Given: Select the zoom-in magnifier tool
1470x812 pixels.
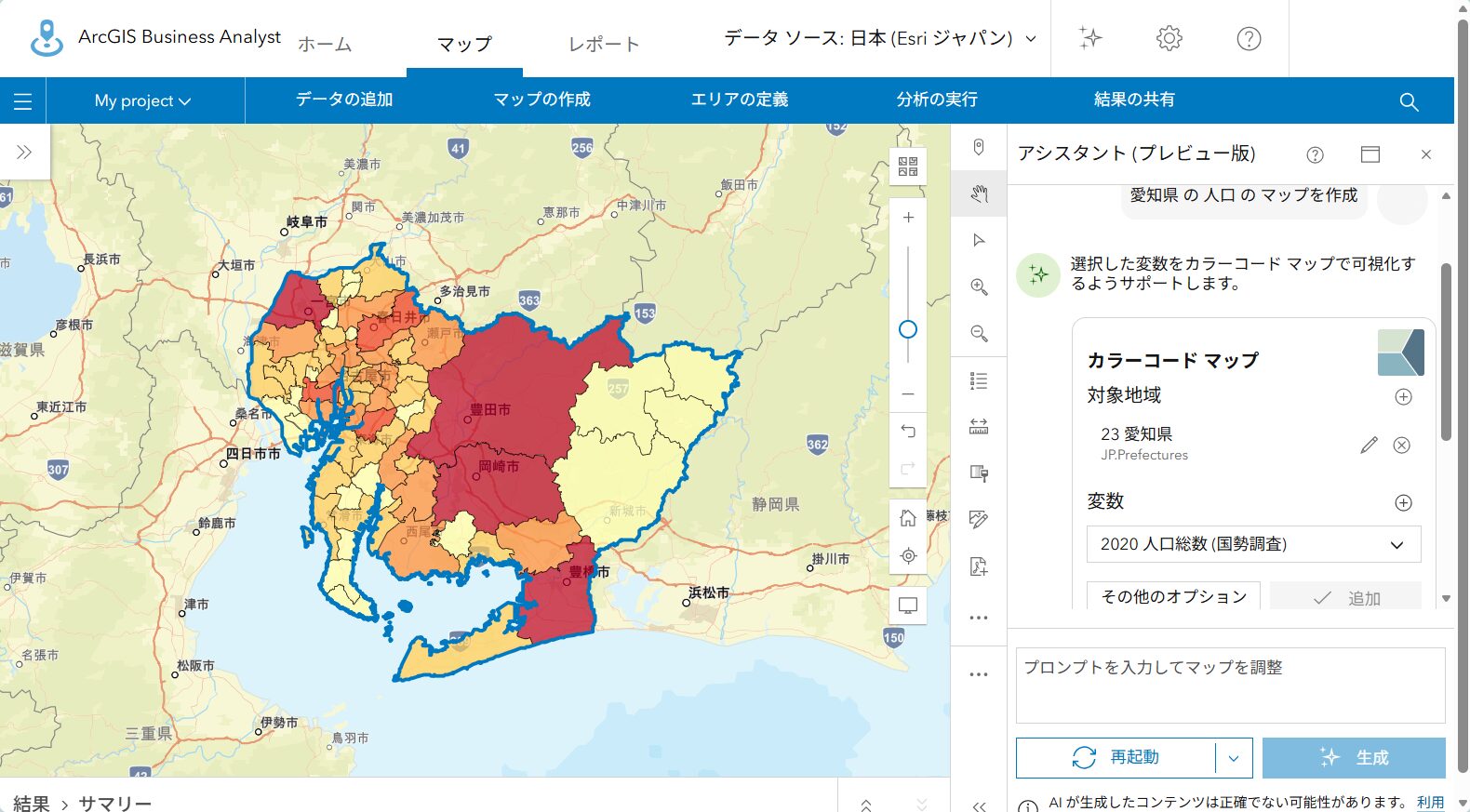Looking at the screenshot, I should [979, 287].
